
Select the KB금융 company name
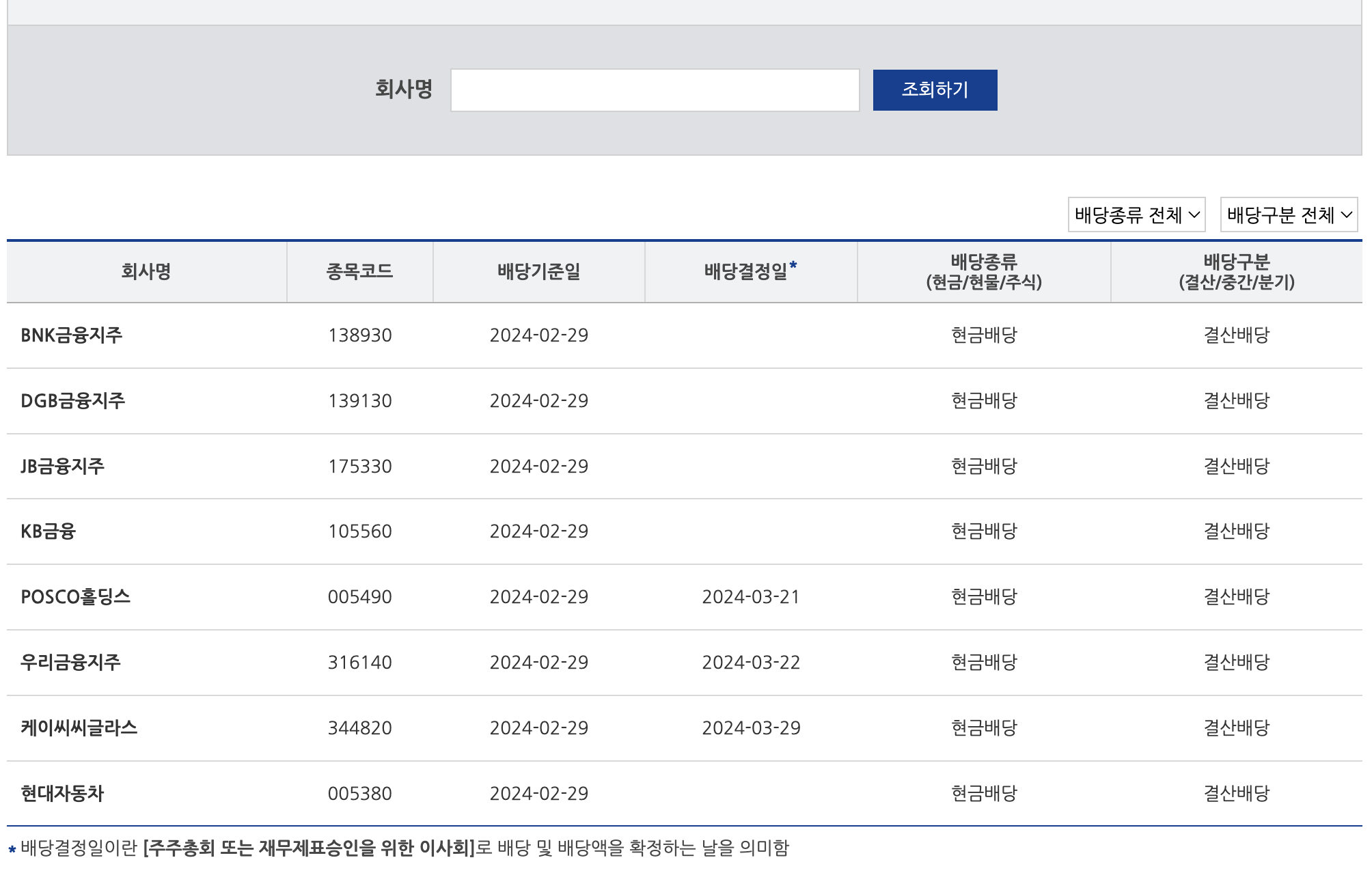49,531
